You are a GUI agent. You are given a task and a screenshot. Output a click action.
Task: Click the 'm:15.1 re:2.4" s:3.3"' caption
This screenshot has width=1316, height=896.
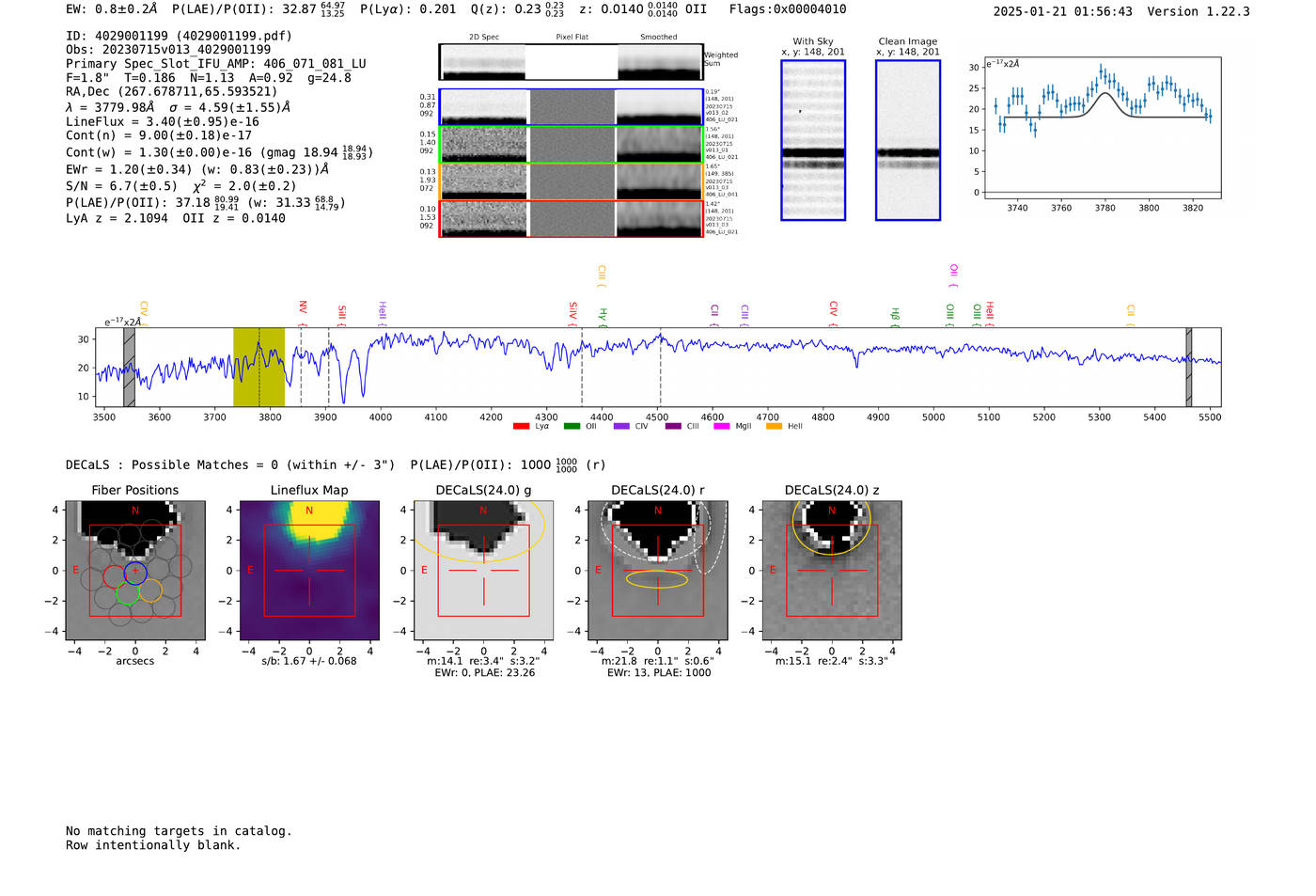point(832,661)
